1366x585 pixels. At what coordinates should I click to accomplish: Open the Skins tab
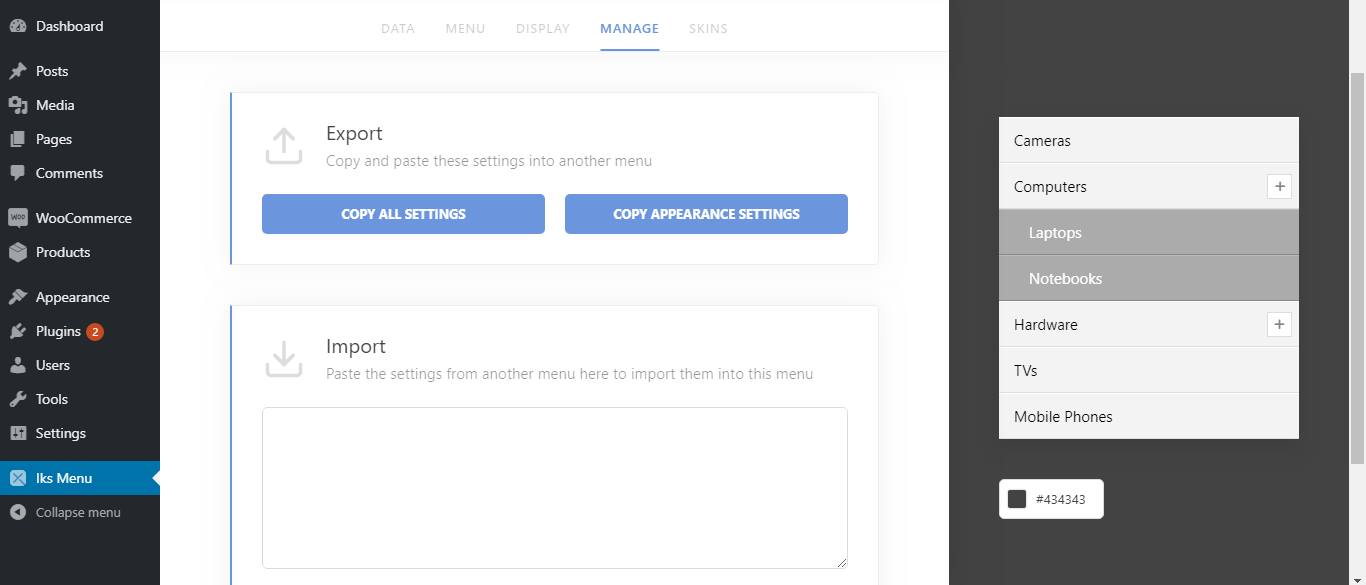708,28
